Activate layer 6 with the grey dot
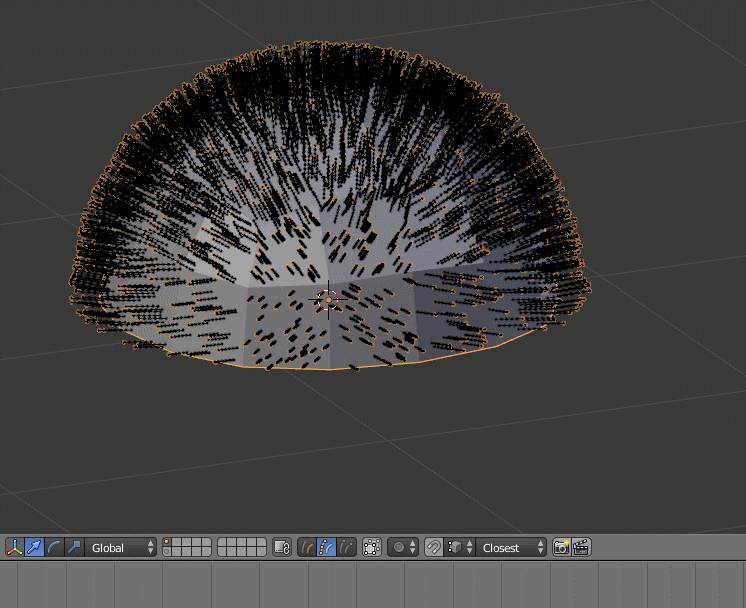Image resolution: width=746 pixels, height=608 pixels. click(x=166, y=552)
